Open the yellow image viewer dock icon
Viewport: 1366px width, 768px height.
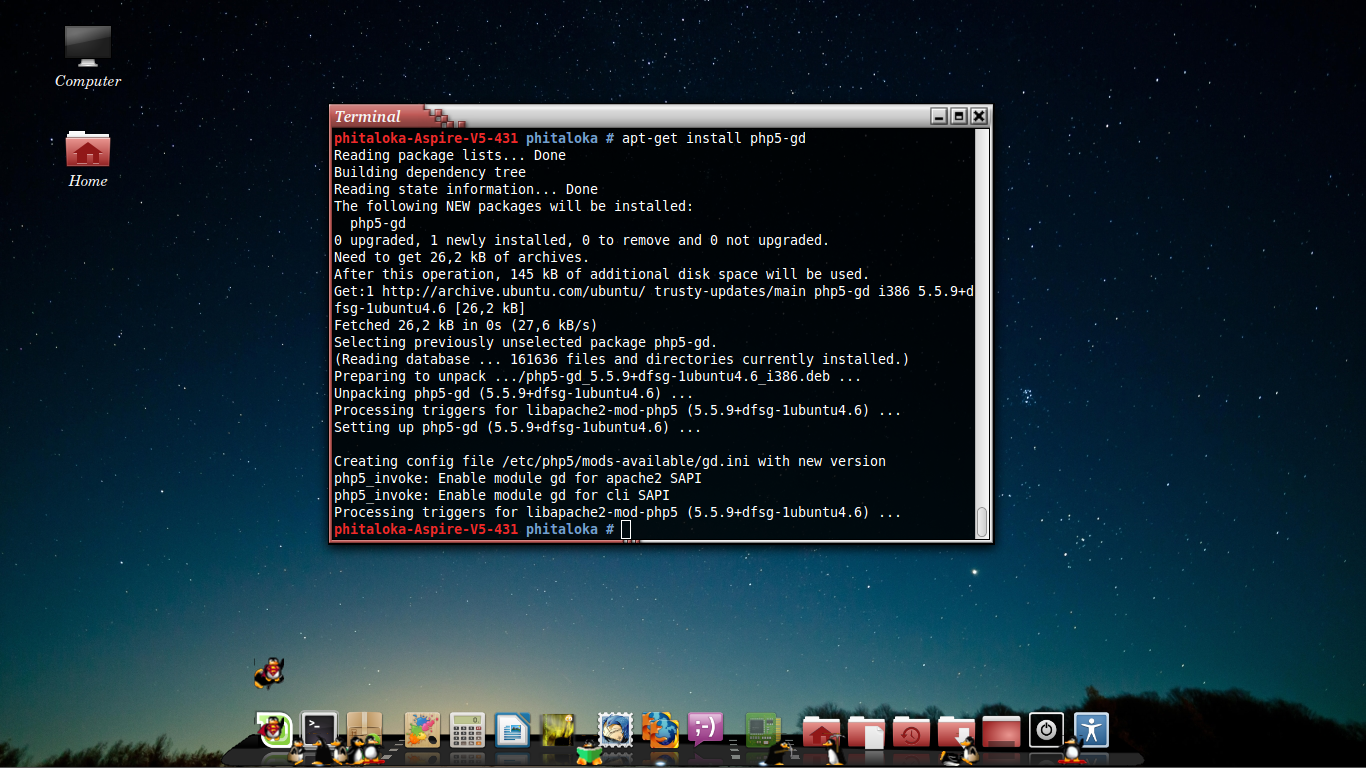click(x=559, y=730)
